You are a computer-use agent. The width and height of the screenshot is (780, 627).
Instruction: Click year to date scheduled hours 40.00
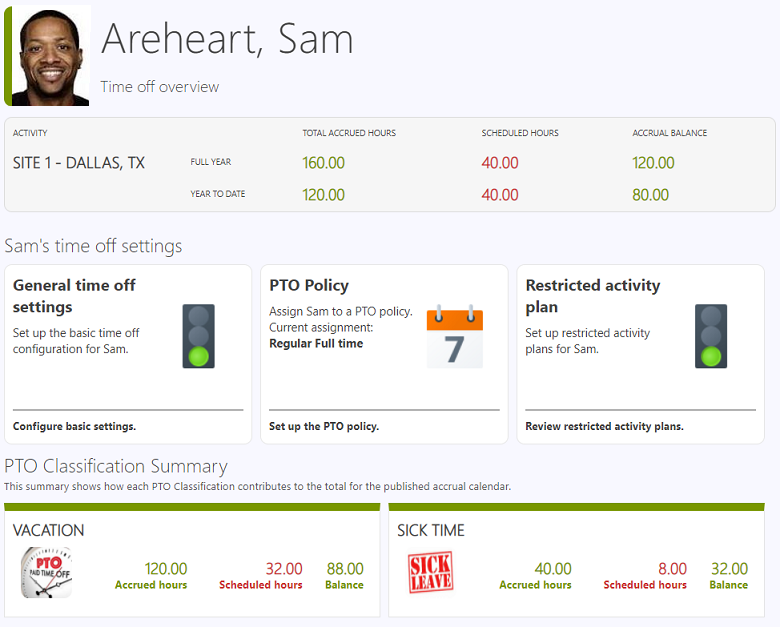coord(500,195)
